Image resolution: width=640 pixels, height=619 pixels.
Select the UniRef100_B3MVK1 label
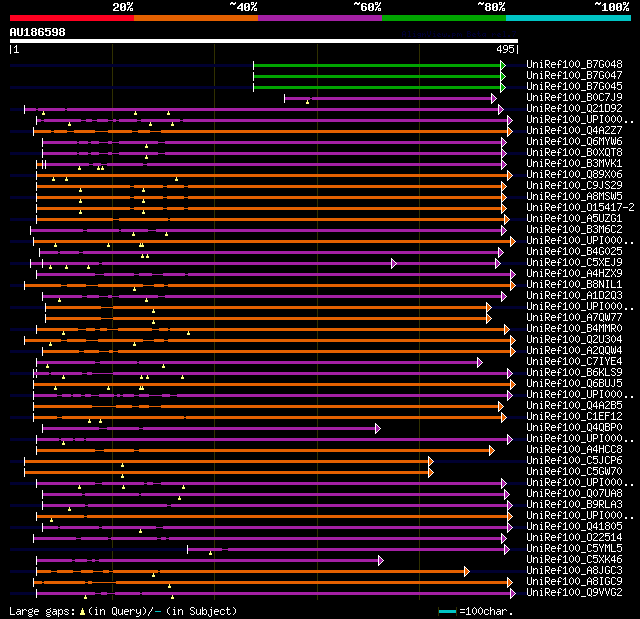(574, 164)
